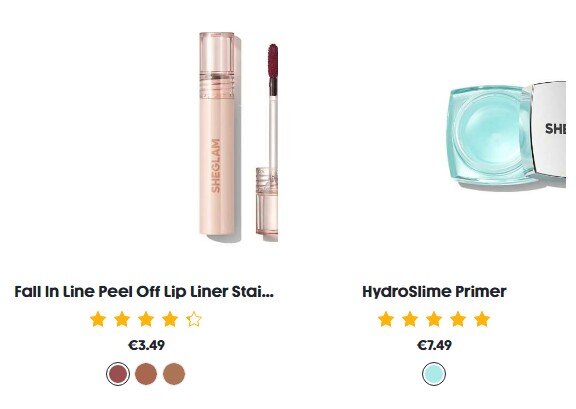Image resolution: width=576 pixels, height=409 pixels.
Task: Select the berry red lip liner shade swatch
Action: (118, 374)
